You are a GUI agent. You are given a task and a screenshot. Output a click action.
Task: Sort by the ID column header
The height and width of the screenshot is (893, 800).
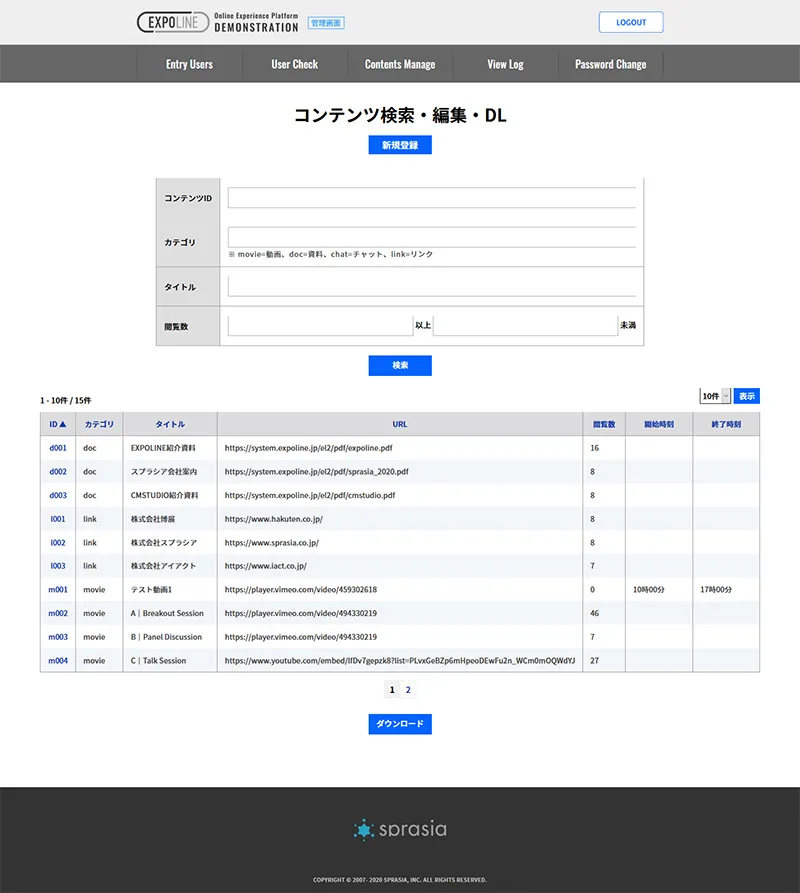click(58, 424)
